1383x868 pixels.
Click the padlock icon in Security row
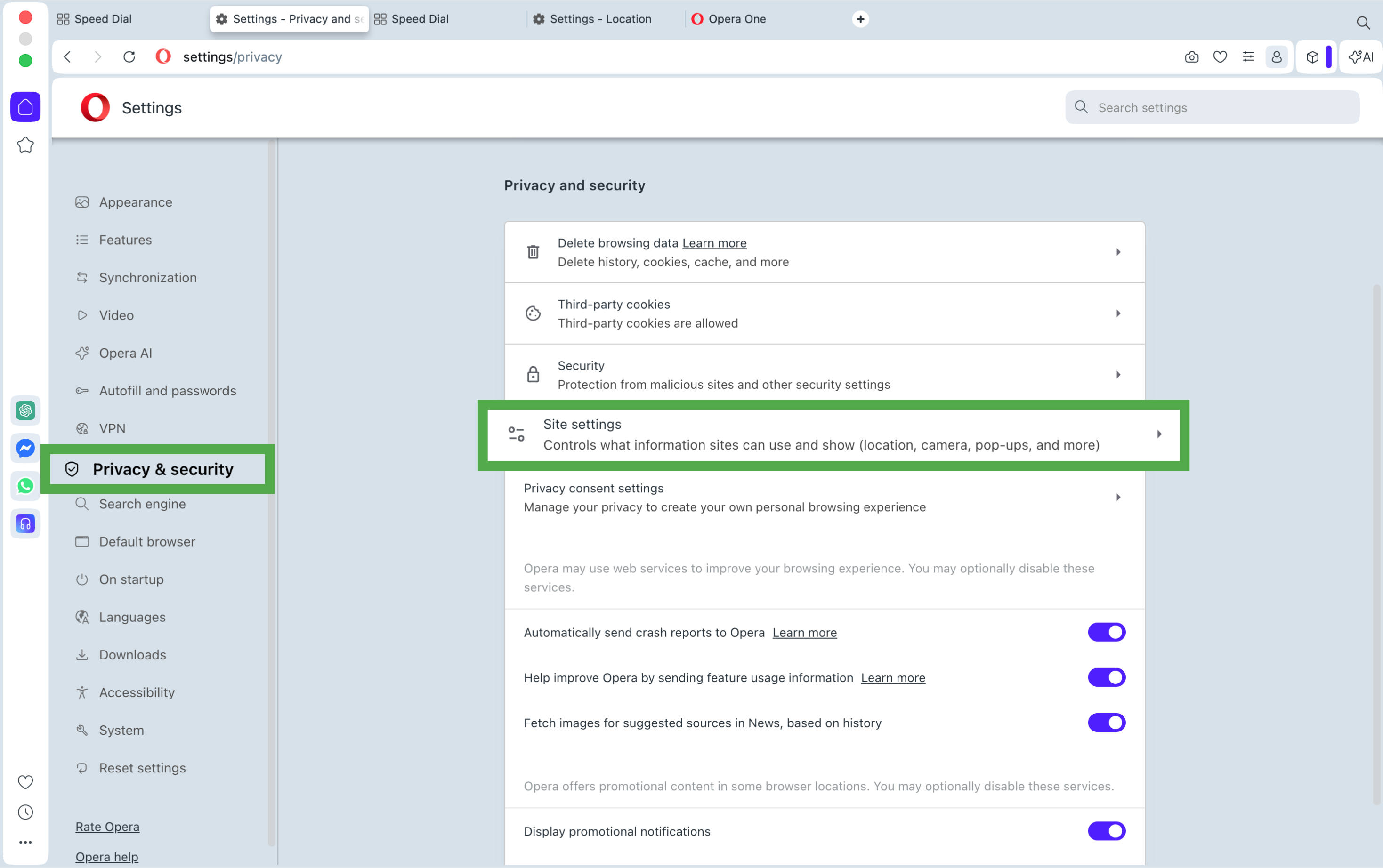point(533,374)
